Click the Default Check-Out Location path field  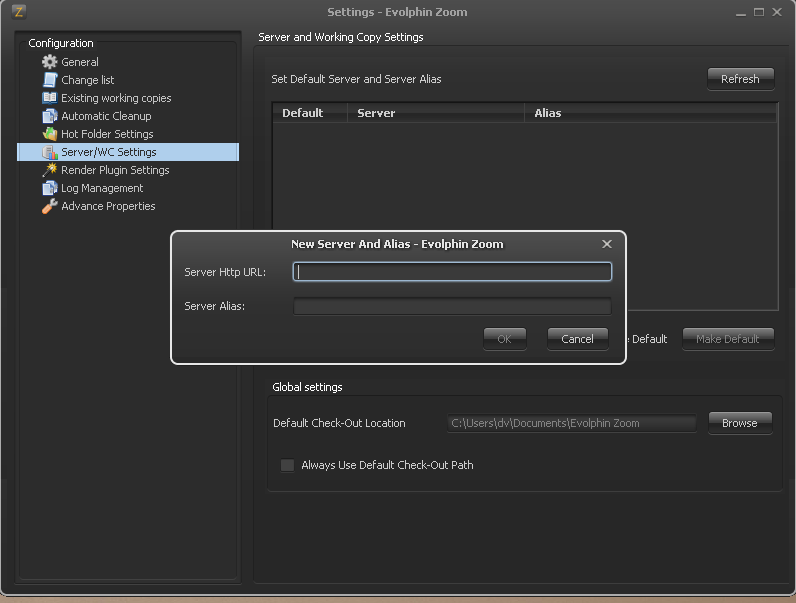coord(572,423)
